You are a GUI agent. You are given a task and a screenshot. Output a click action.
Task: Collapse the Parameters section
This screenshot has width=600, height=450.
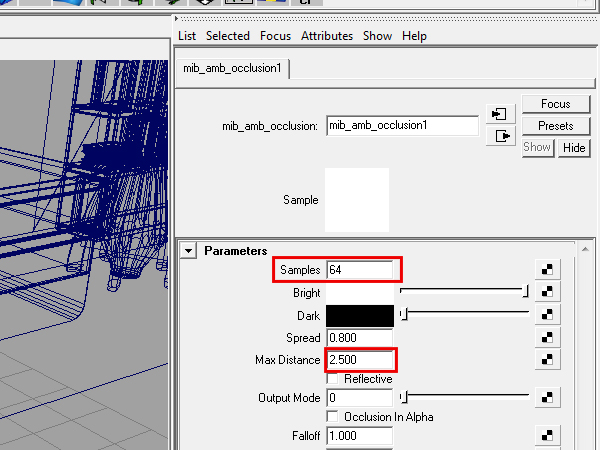188,251
